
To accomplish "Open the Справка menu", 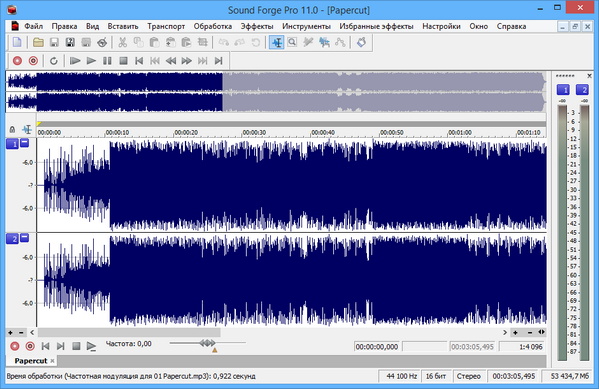I will coord(512,26).
